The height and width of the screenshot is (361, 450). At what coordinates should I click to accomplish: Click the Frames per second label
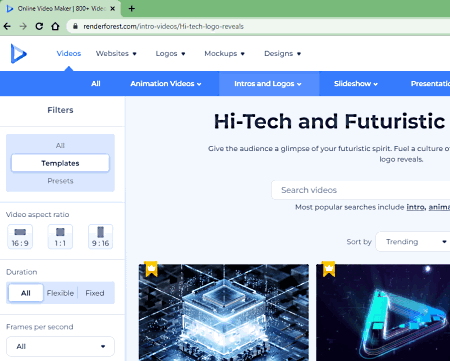[40, 327]
